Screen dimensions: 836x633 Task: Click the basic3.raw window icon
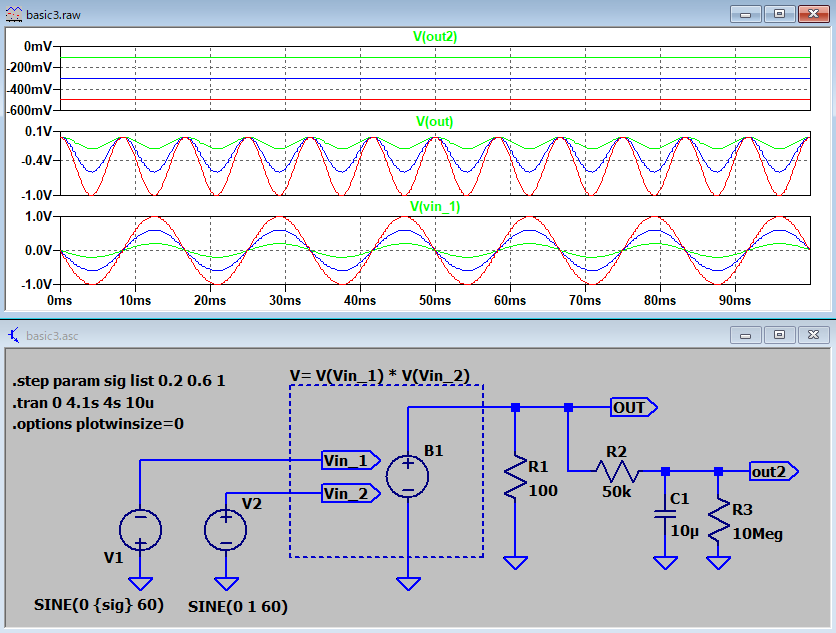[x=13, y=13]
